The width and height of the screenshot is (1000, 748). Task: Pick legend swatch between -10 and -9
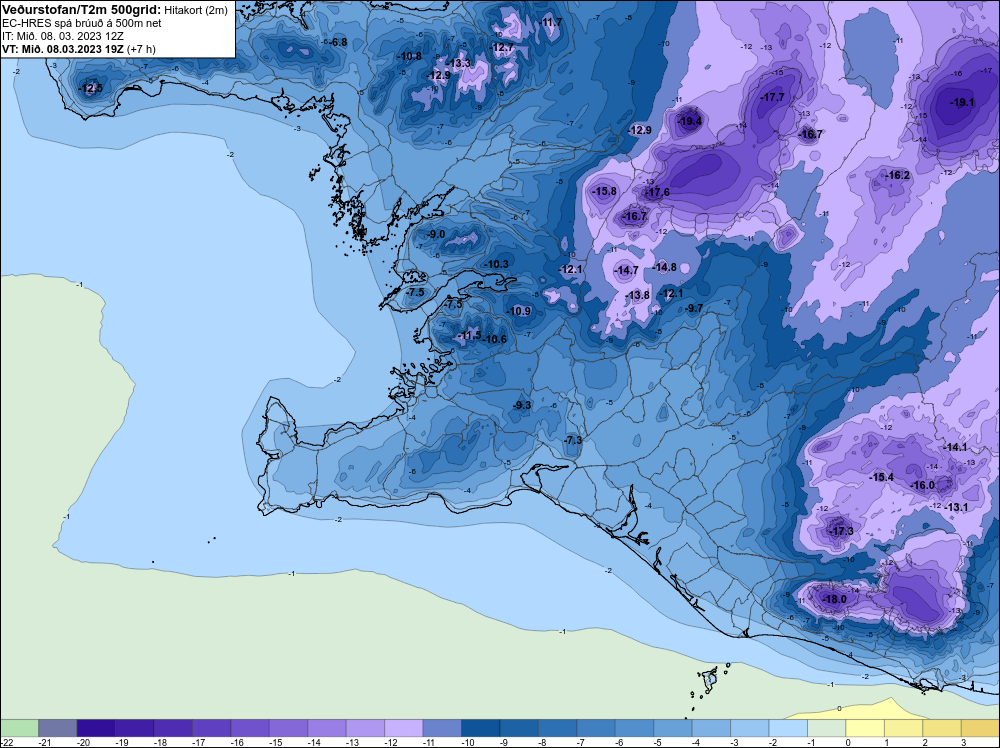[480, 728]
